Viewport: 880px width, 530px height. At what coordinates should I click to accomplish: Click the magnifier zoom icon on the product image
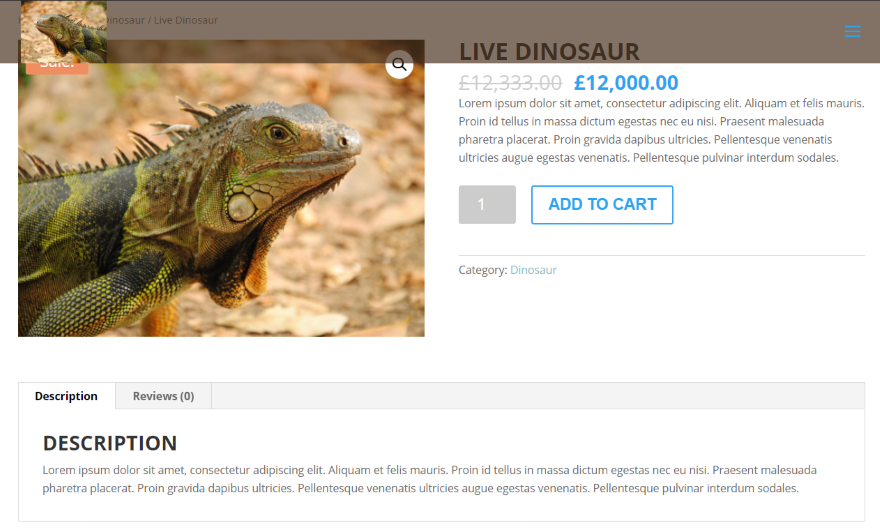click(x=399, y=65)
